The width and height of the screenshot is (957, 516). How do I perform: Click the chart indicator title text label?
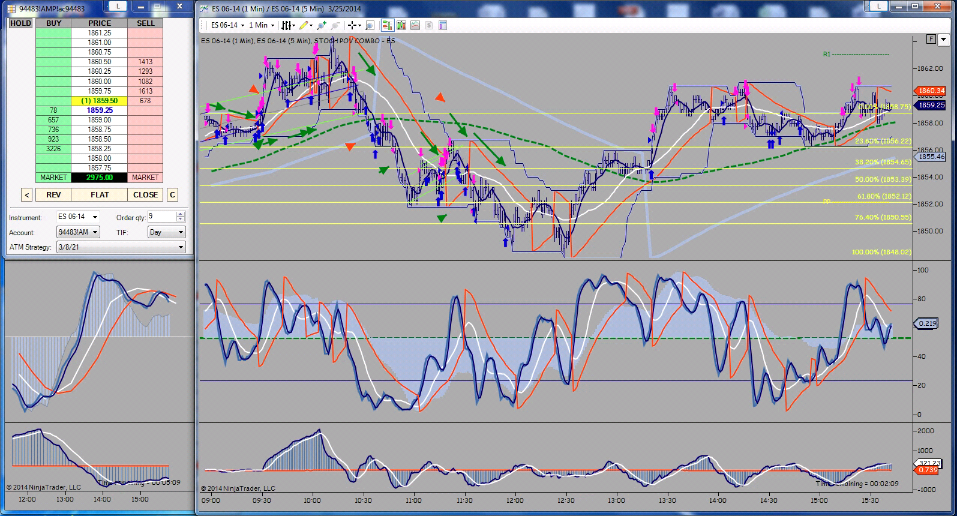[298, 40]
